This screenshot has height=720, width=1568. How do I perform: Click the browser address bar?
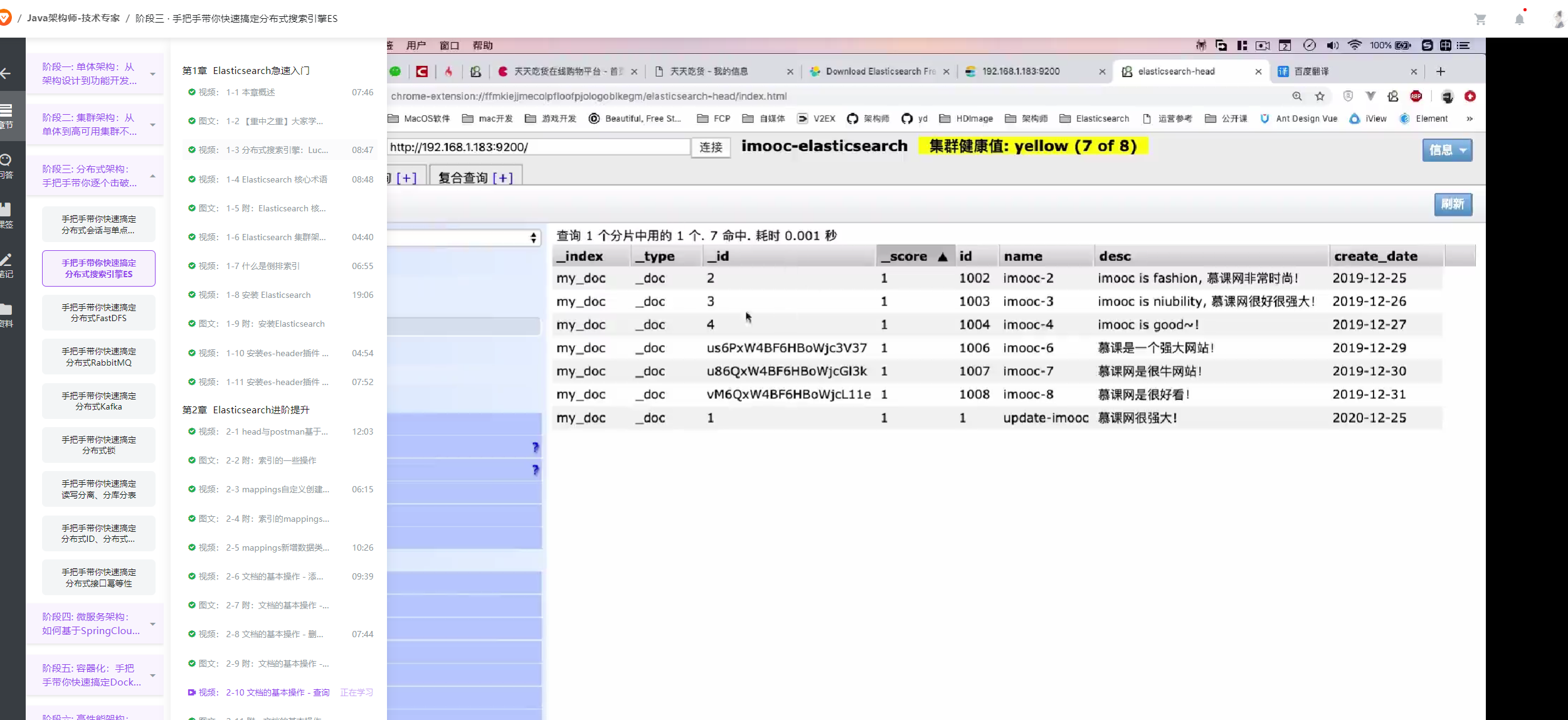coord(834,96)
